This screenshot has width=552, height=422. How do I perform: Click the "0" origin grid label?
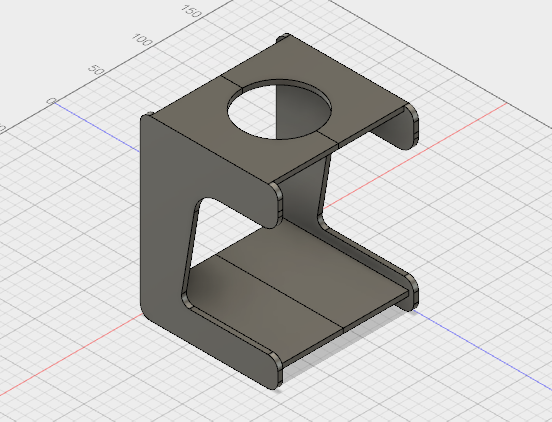(51, 101)
